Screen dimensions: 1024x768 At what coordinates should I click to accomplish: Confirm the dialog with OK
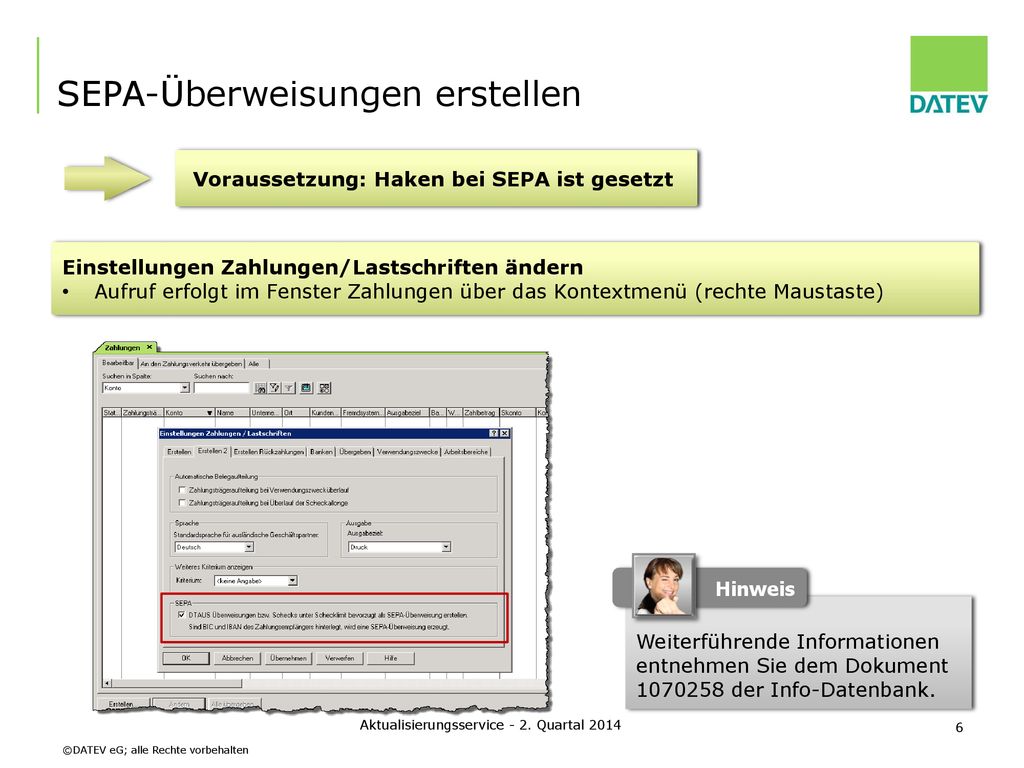(186, 658)
